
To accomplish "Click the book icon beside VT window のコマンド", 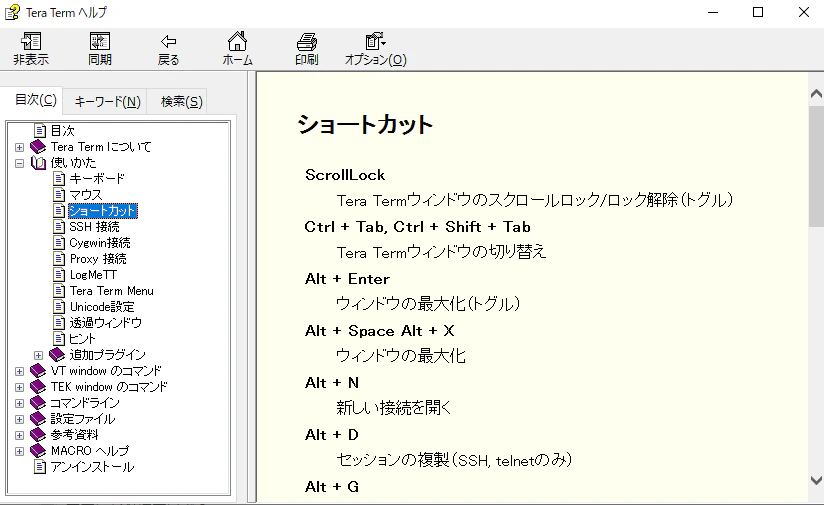I will tap(38, 371).
